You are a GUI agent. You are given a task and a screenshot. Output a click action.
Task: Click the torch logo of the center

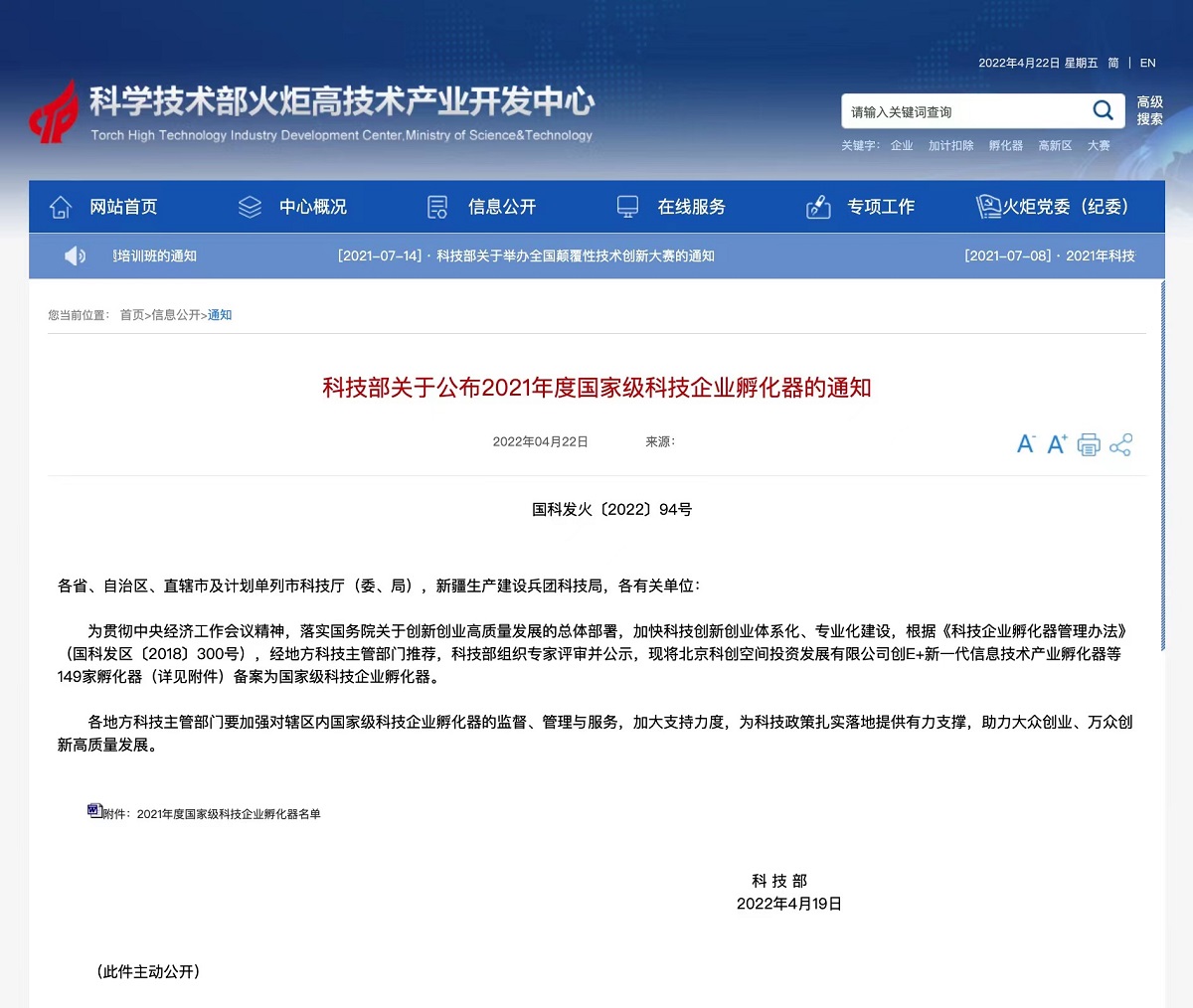tap(54, 111)
